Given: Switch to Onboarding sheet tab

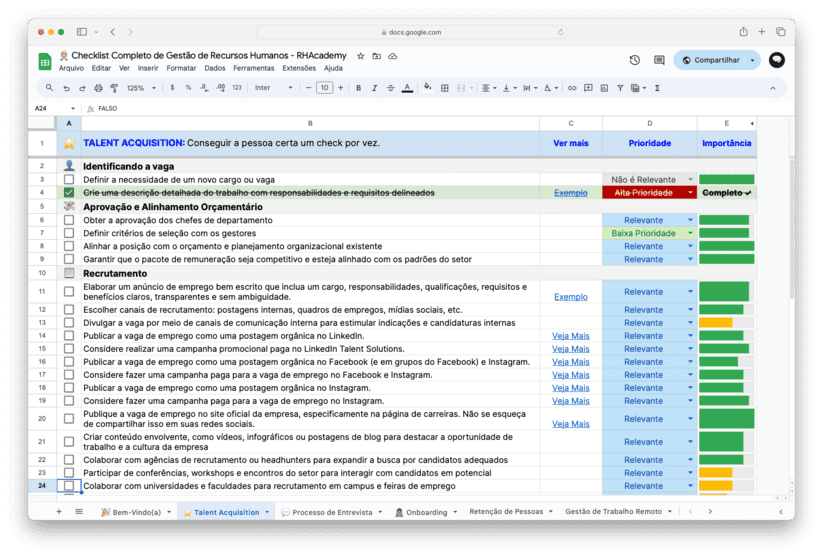Looking at the screenshot, I should pyautogui.click(x=426, y=512).
